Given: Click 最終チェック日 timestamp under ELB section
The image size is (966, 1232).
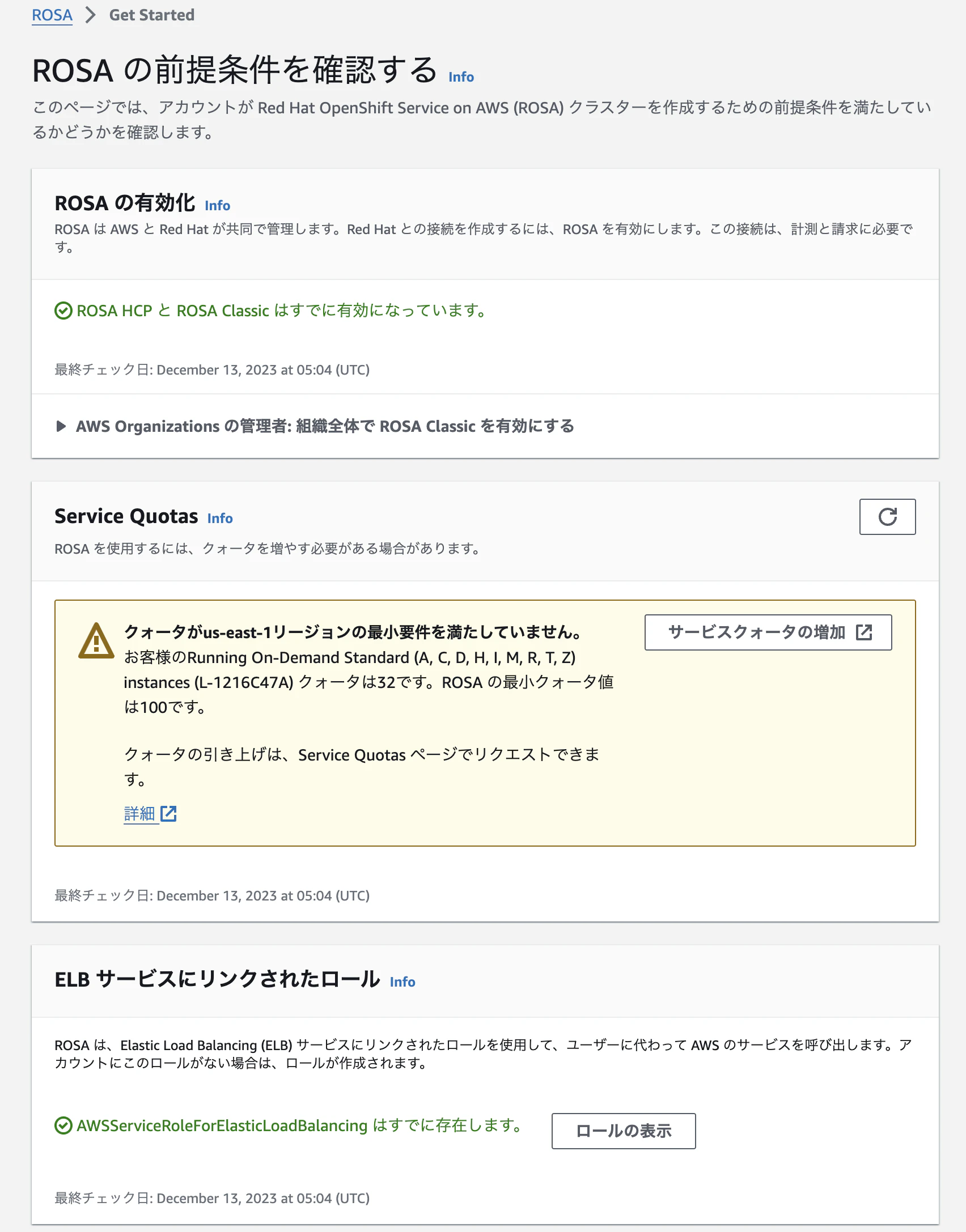Looking at the screenshot, I should coord(212,1198).
